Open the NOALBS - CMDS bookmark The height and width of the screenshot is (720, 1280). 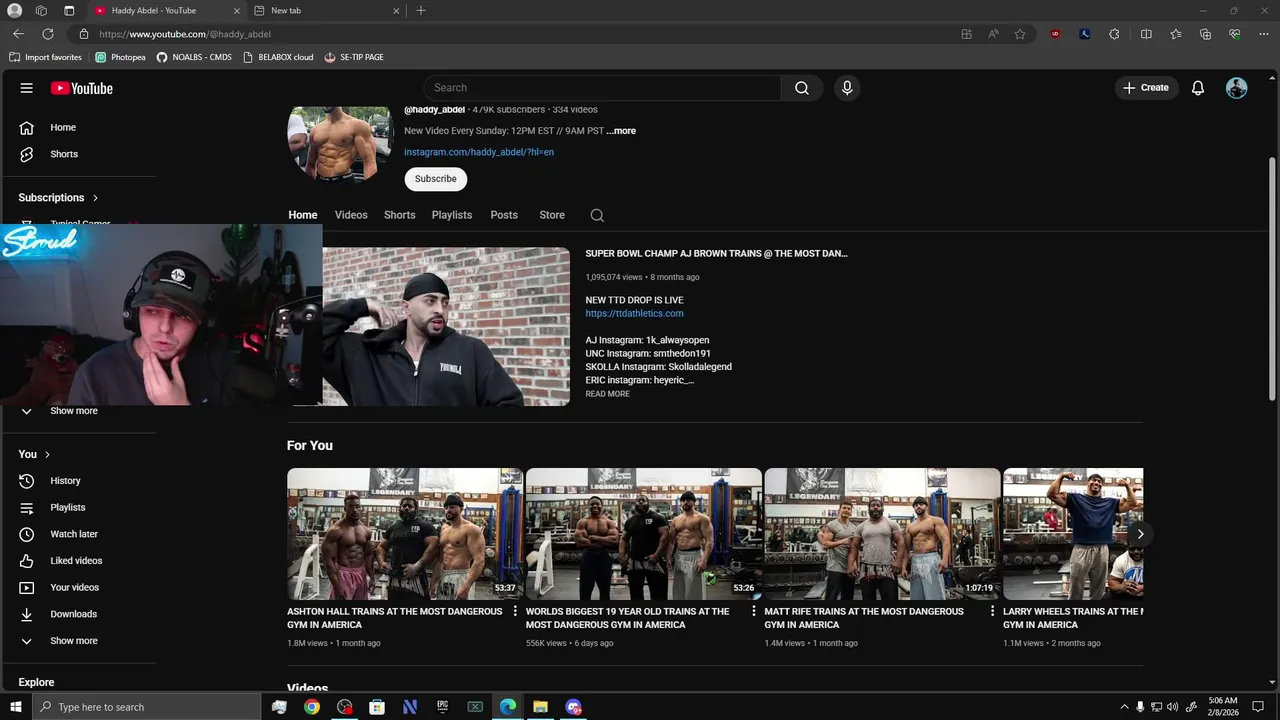coord(194,57)
